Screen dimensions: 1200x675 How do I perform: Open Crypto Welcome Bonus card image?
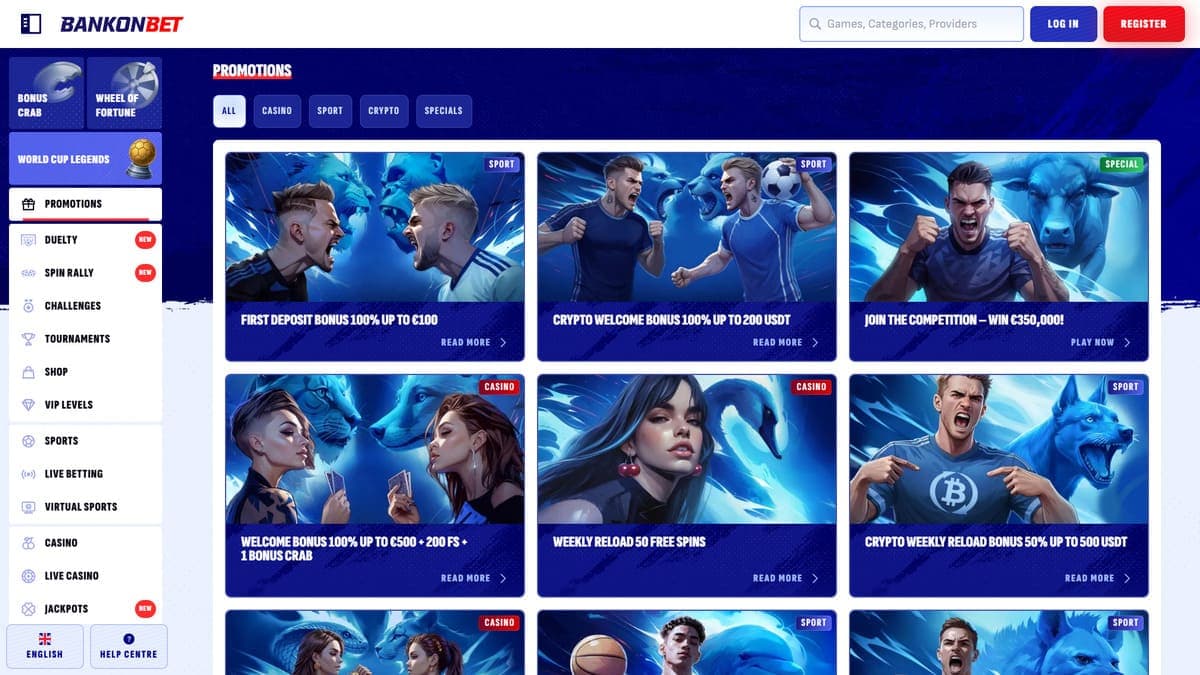pos(687,227)
